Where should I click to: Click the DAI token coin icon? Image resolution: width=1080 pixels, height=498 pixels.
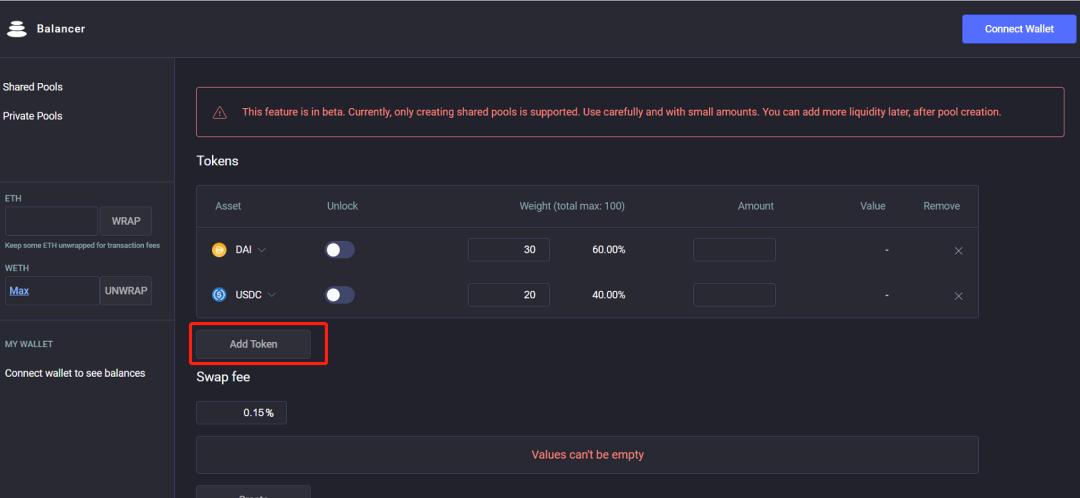[x=219, y=250]
